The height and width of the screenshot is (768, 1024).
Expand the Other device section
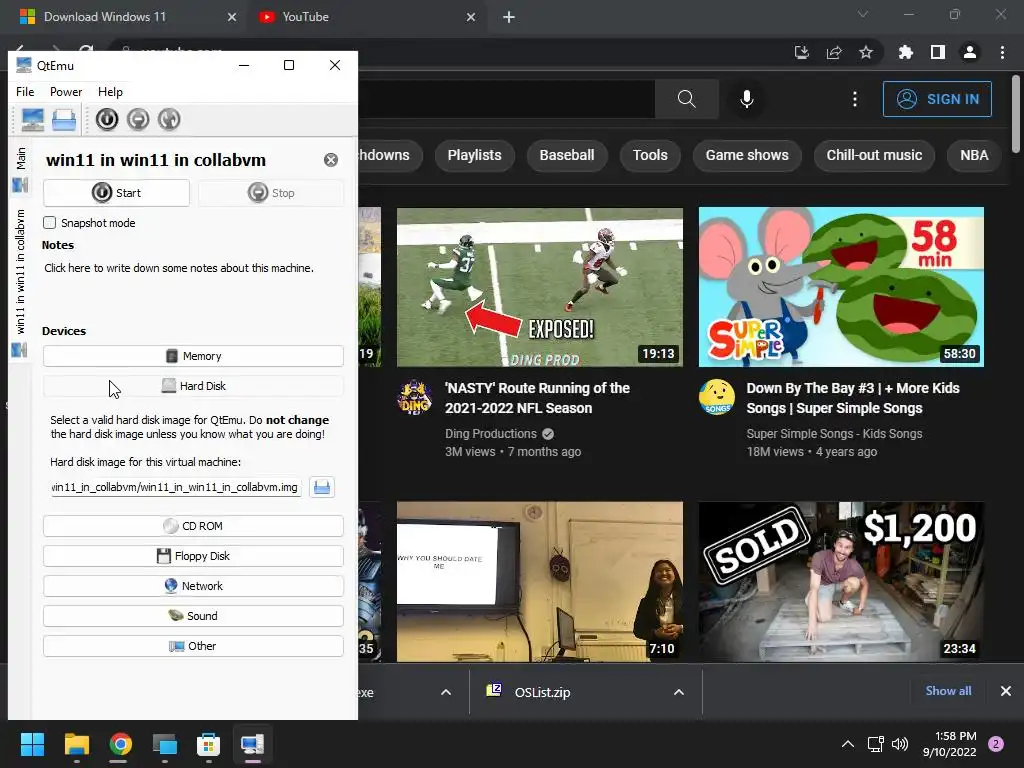pyautogui.click(x=193, y=646)
